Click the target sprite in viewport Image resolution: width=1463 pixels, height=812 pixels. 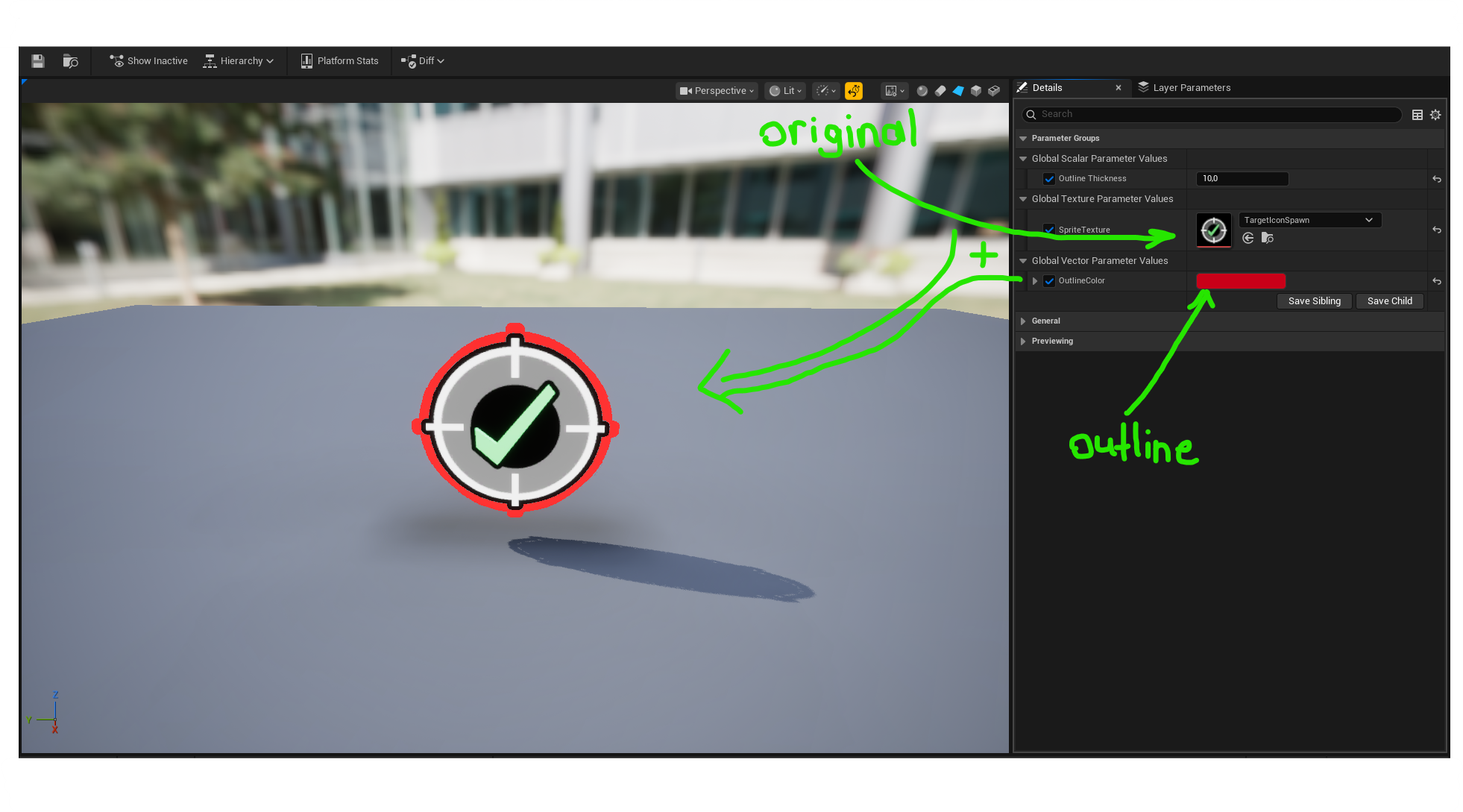coord(515,421)
